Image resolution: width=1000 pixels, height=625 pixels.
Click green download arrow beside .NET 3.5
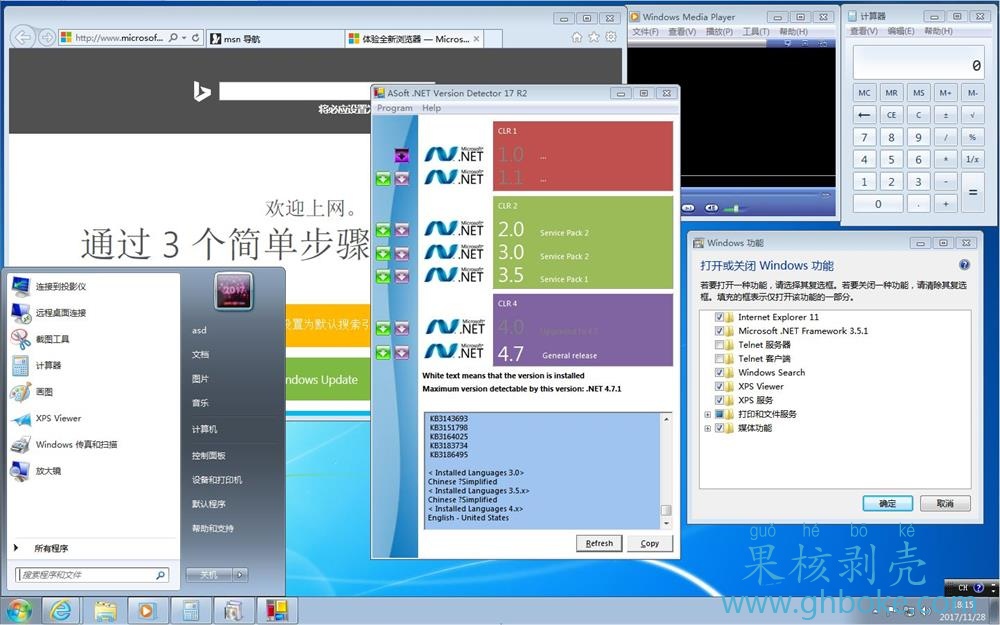[383, 277]
